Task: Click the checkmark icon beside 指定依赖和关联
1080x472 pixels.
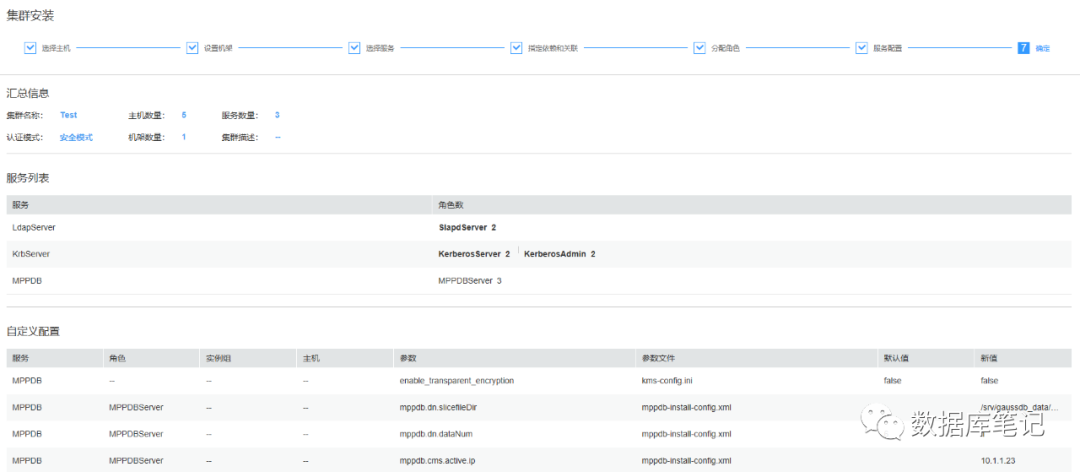Action: (516, 48)
